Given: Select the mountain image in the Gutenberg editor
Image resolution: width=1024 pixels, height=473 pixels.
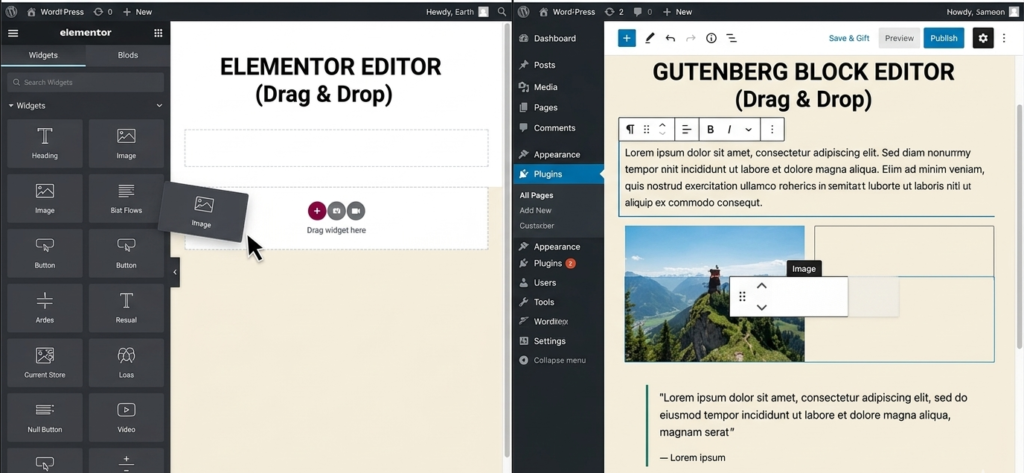Looking at the screenshot, I should tap(714, 293).
